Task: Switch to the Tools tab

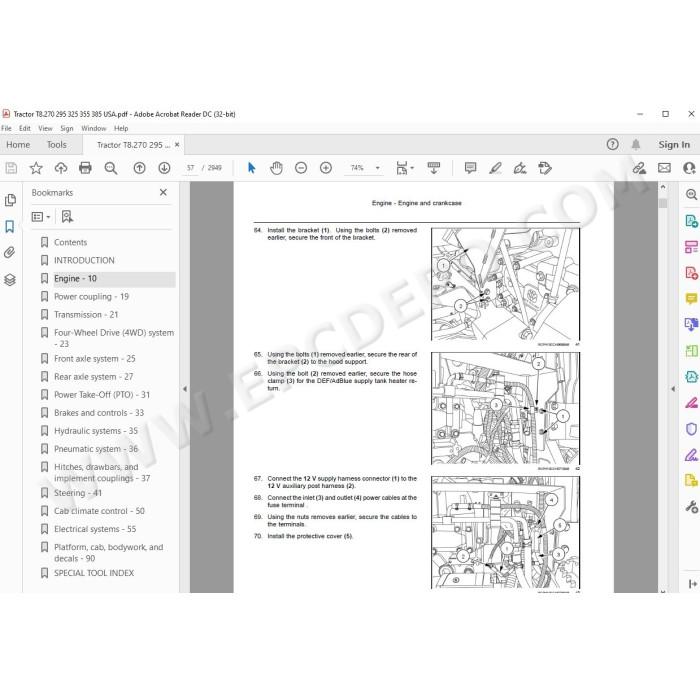Action: [57, 145]
